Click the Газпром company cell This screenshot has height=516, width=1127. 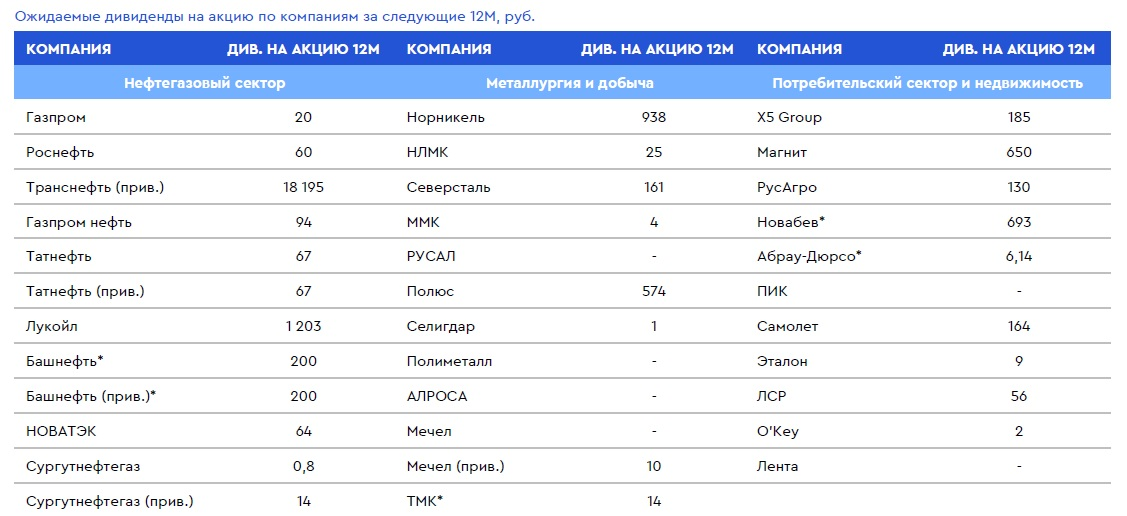coord(55,118)
